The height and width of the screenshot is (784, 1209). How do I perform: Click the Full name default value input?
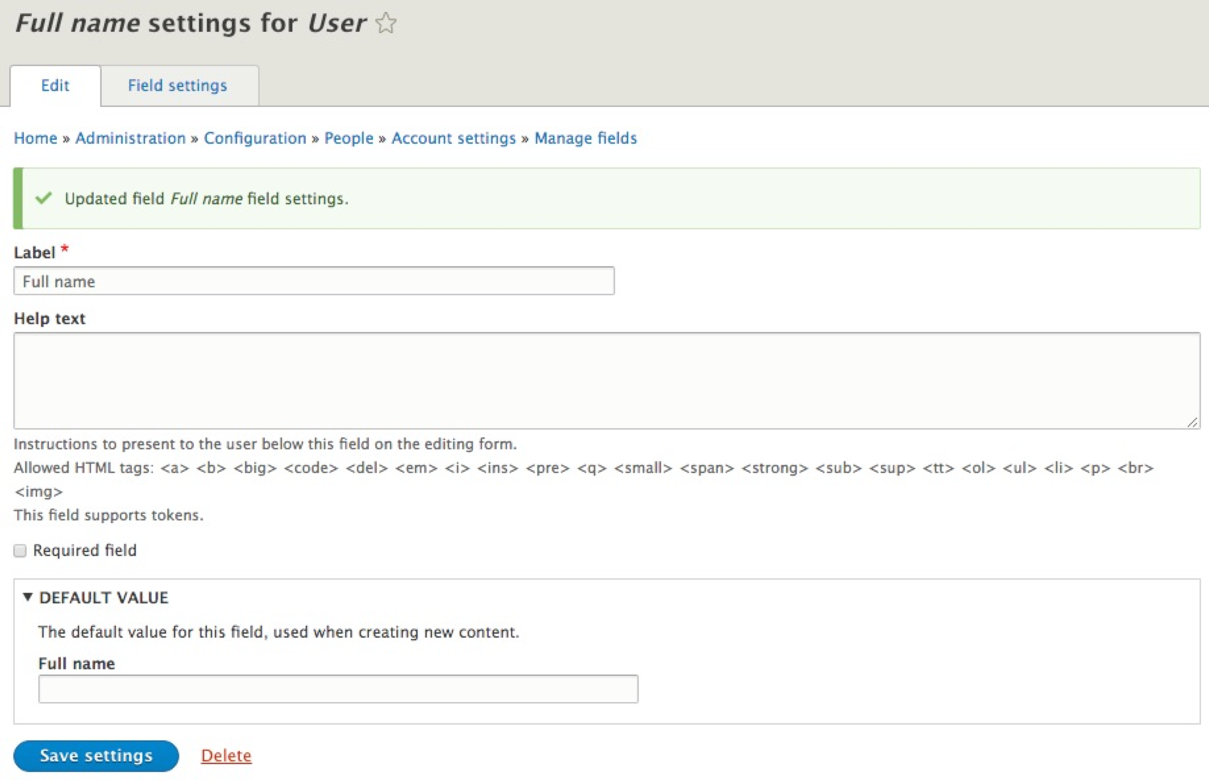(338, 689)
